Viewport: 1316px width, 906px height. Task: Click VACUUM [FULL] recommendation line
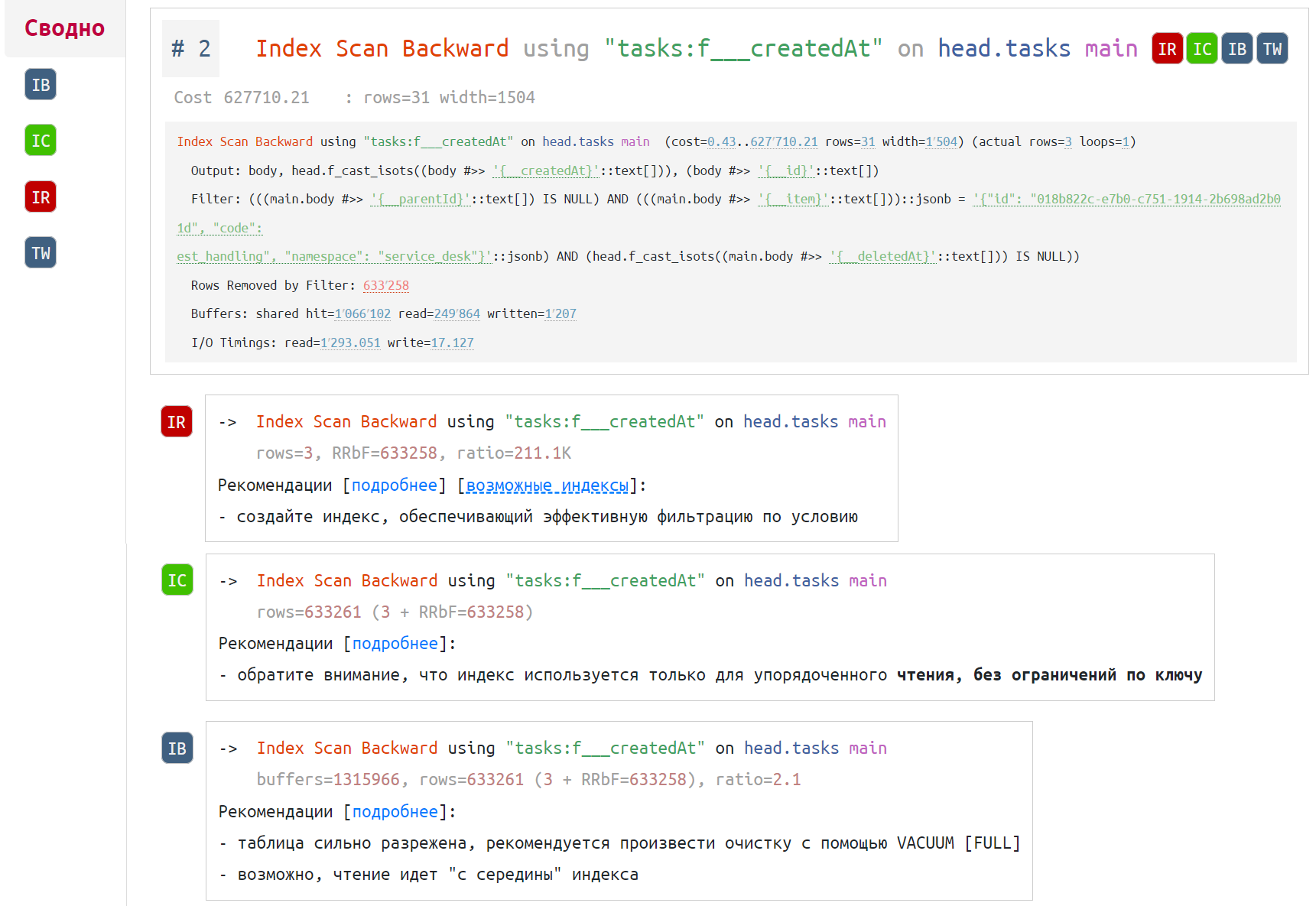click(x=620, y=843)
